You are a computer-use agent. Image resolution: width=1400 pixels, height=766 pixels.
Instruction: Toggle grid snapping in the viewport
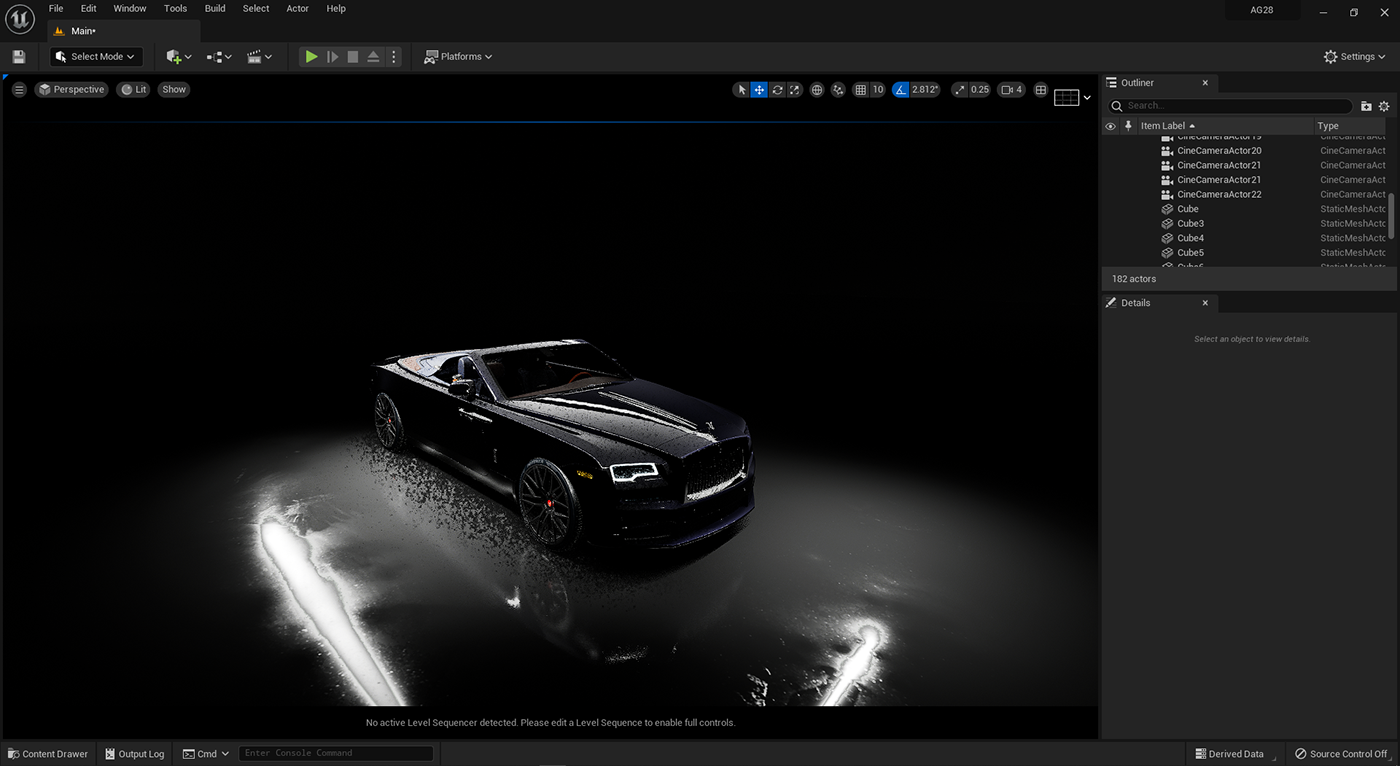(x=860, y=89)
